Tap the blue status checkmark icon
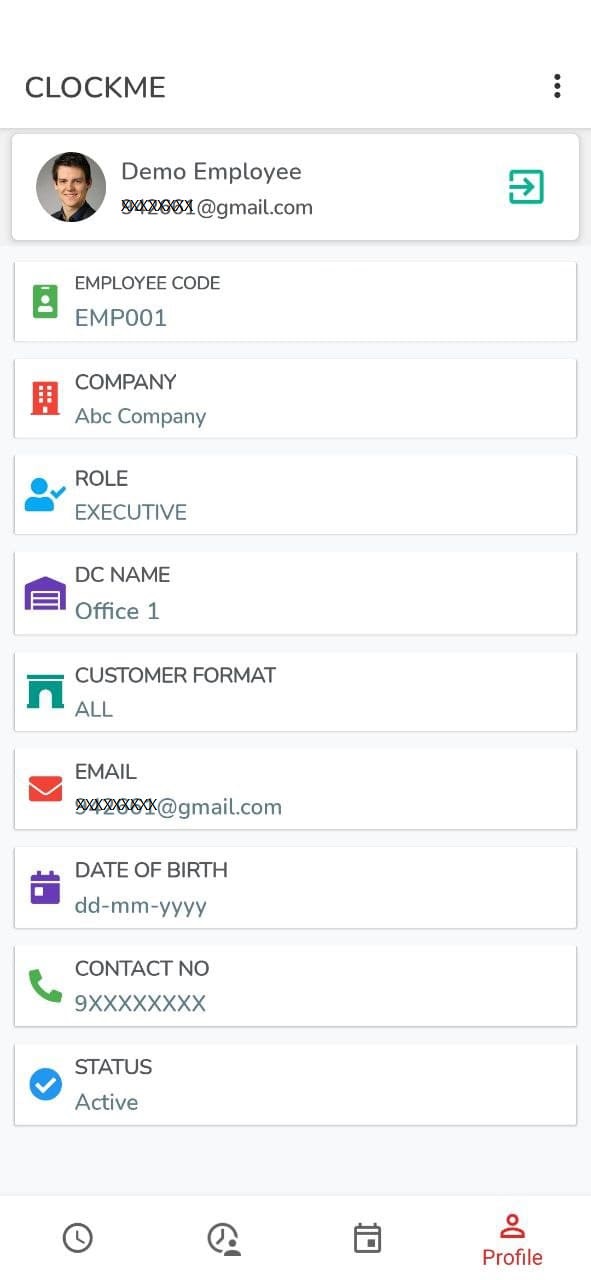 point(45,1084)
